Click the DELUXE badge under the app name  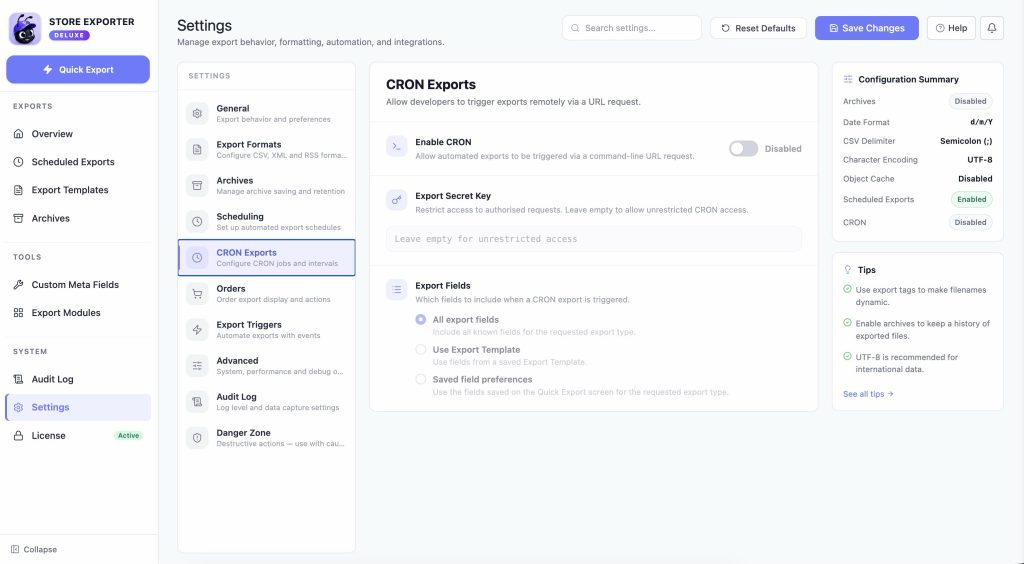[x=69, y=35]
